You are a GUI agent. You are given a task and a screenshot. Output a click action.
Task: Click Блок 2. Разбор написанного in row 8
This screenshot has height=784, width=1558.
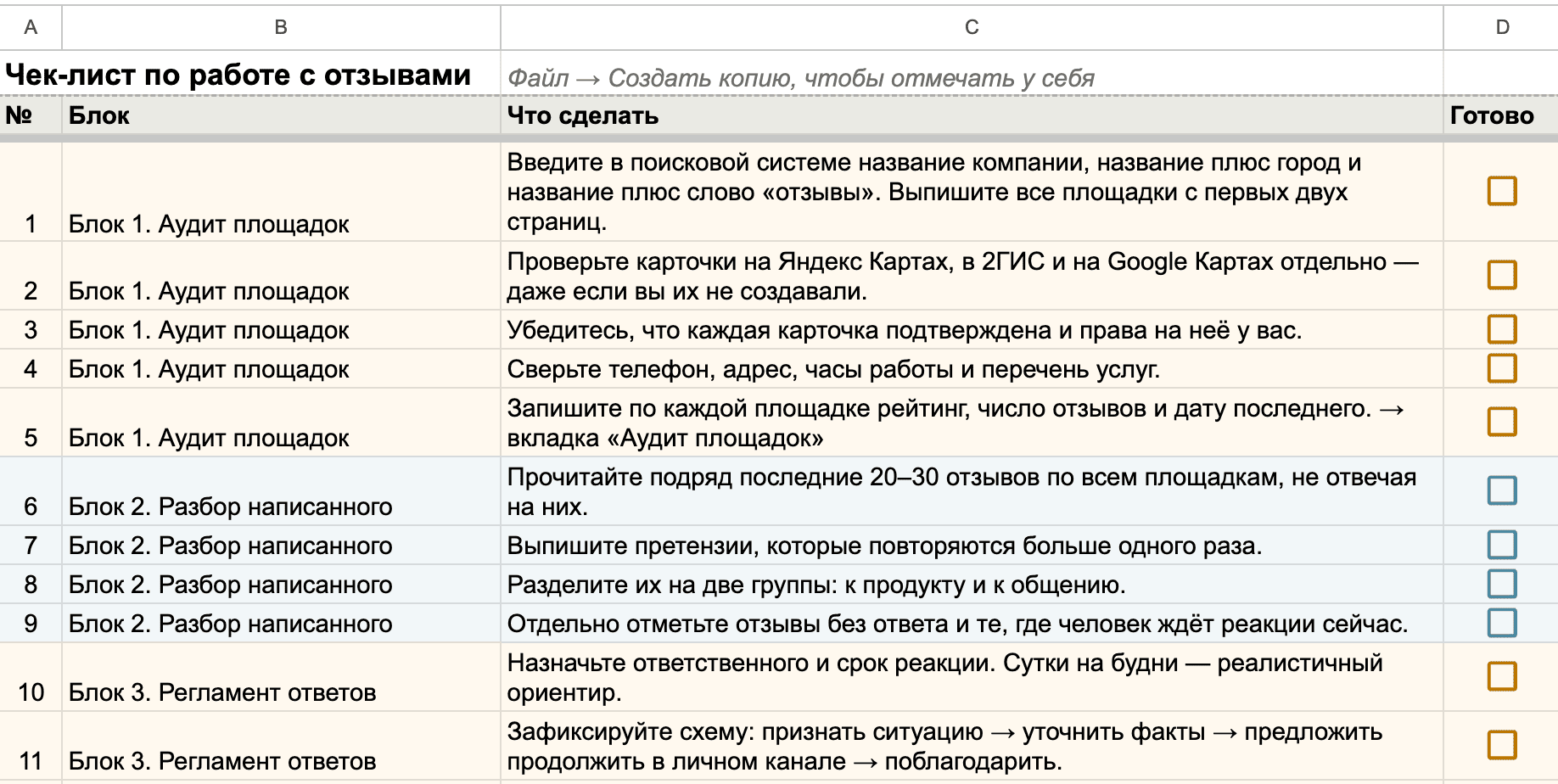click(281, 584)
